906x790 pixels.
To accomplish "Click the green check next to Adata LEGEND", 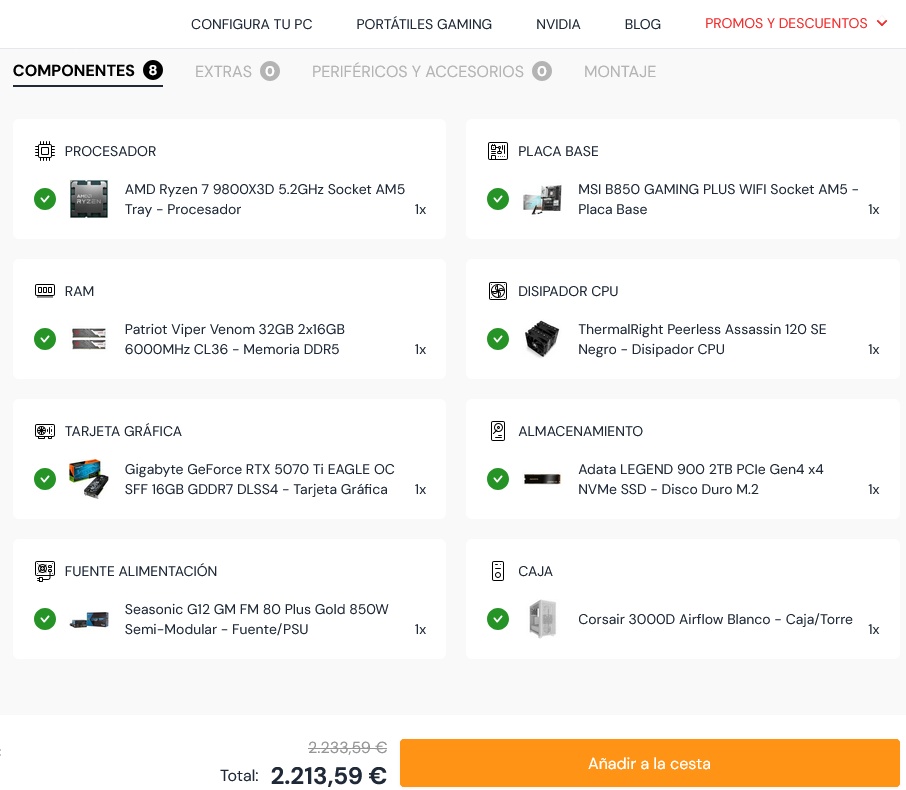I will click(x=498, y=479).
